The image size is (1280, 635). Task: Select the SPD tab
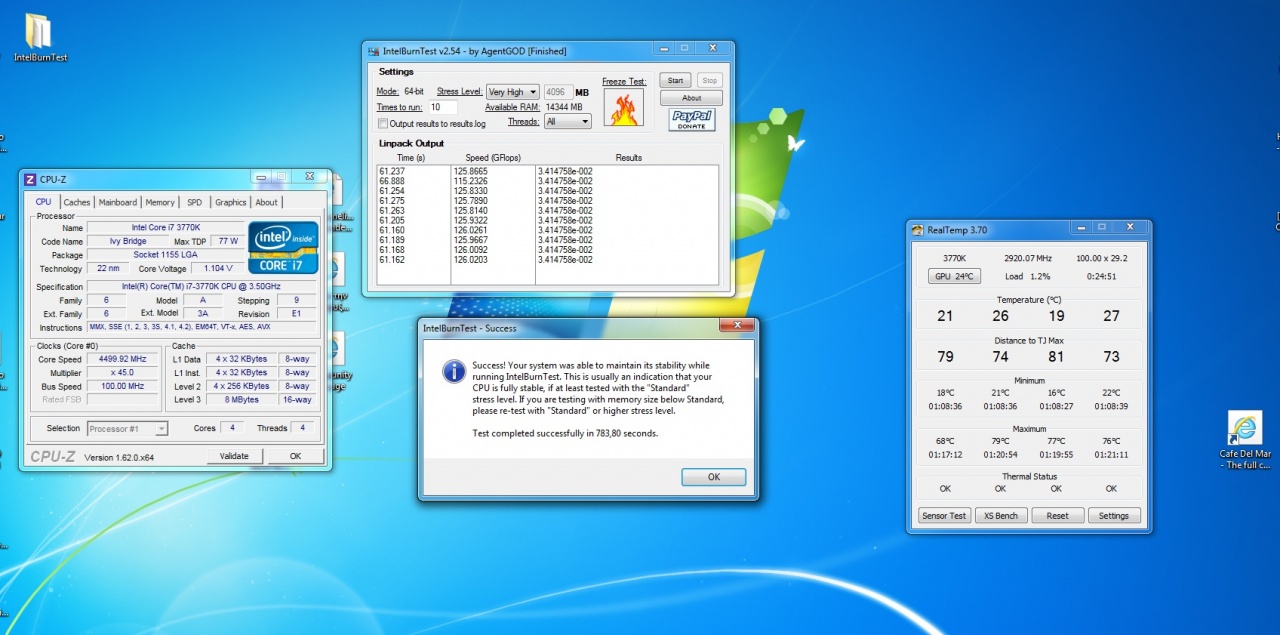click(x=194, y=202)
